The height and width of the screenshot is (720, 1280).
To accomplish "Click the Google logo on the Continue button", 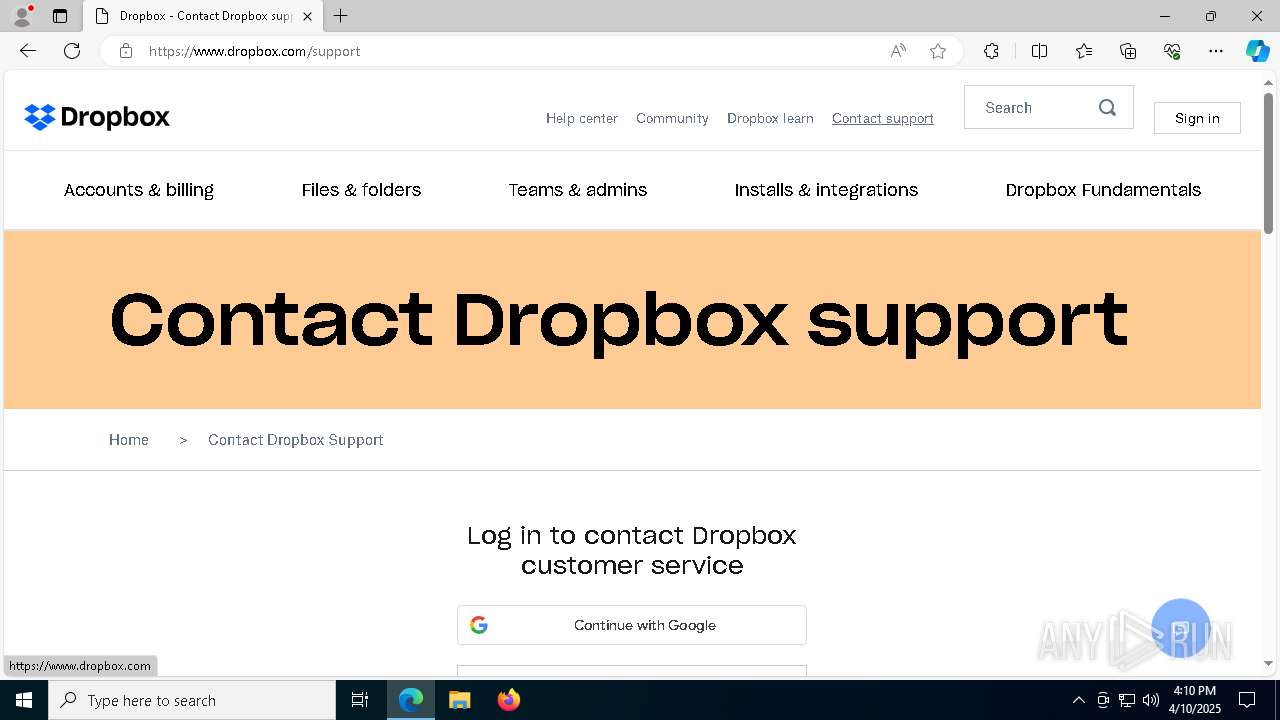I will (x=479, y=625).
